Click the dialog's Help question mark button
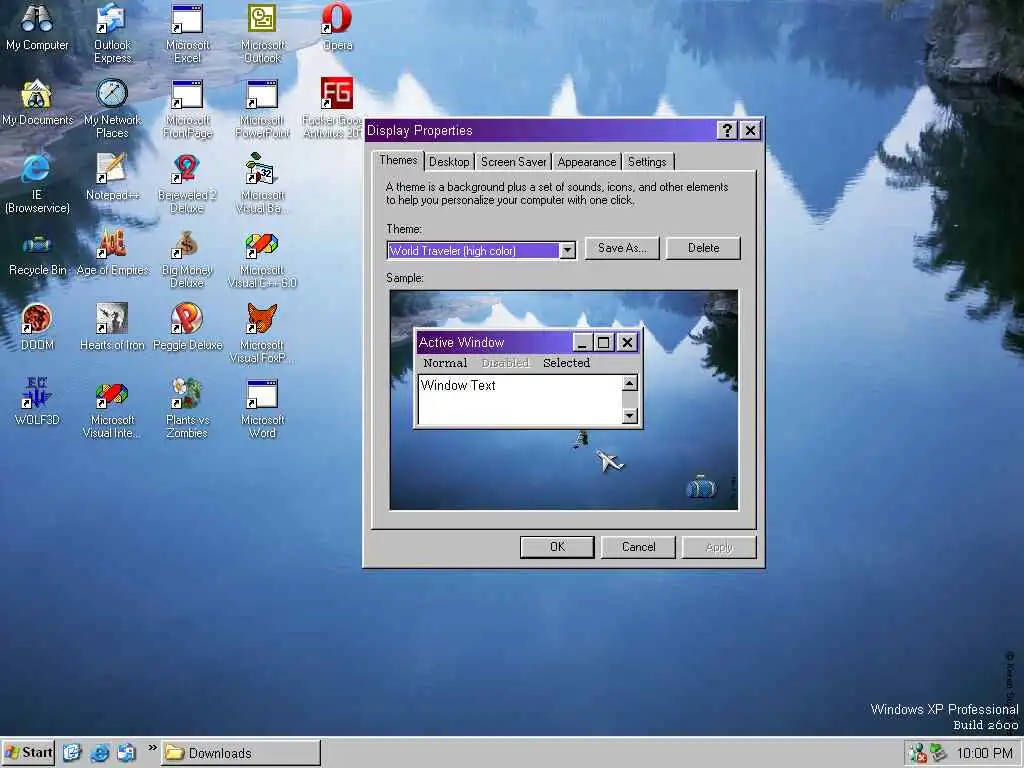Screen dimensions: 1024x768 pos(726,131)
